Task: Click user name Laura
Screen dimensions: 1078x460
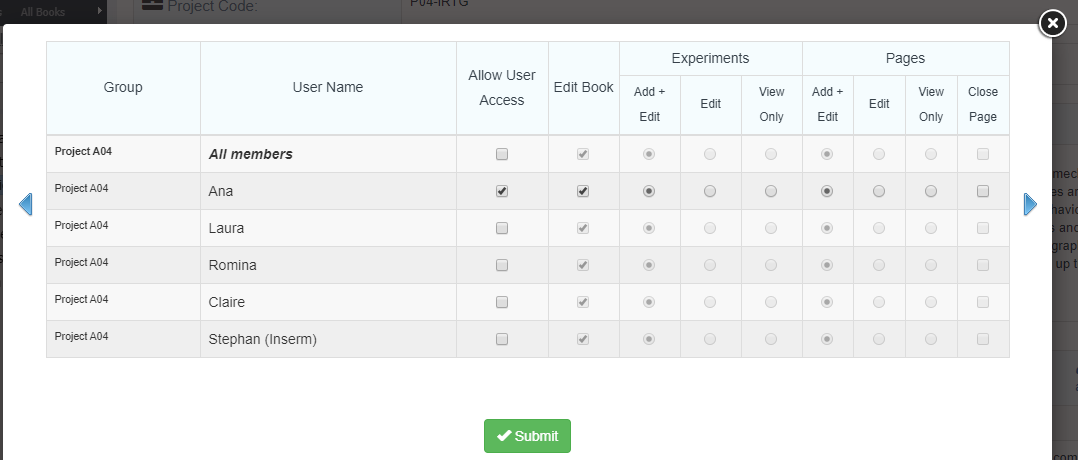Action: 226,228
